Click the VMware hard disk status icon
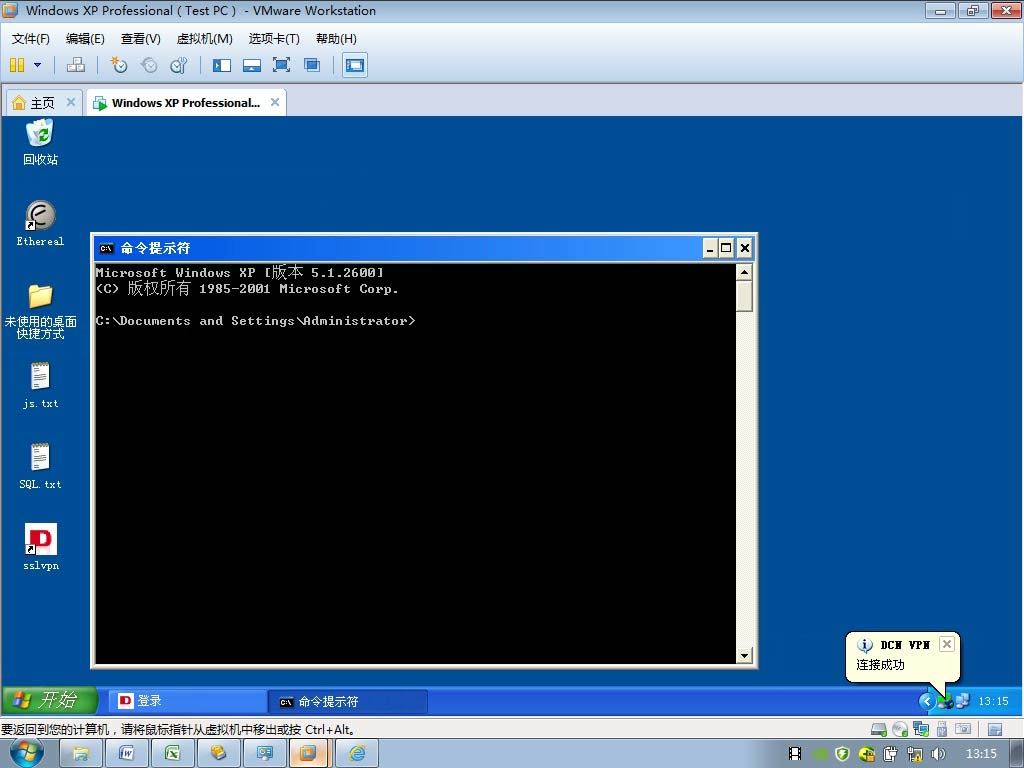 click(879, 729)
